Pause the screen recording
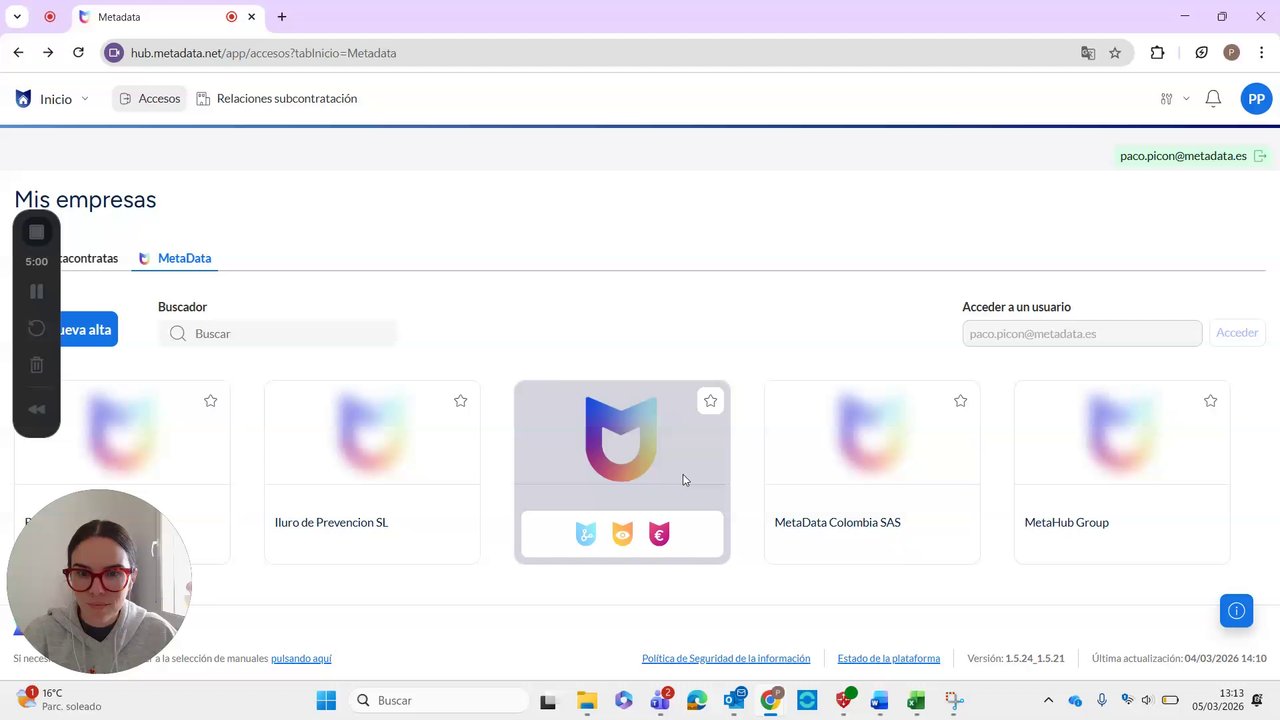 (x=36, y=291)
